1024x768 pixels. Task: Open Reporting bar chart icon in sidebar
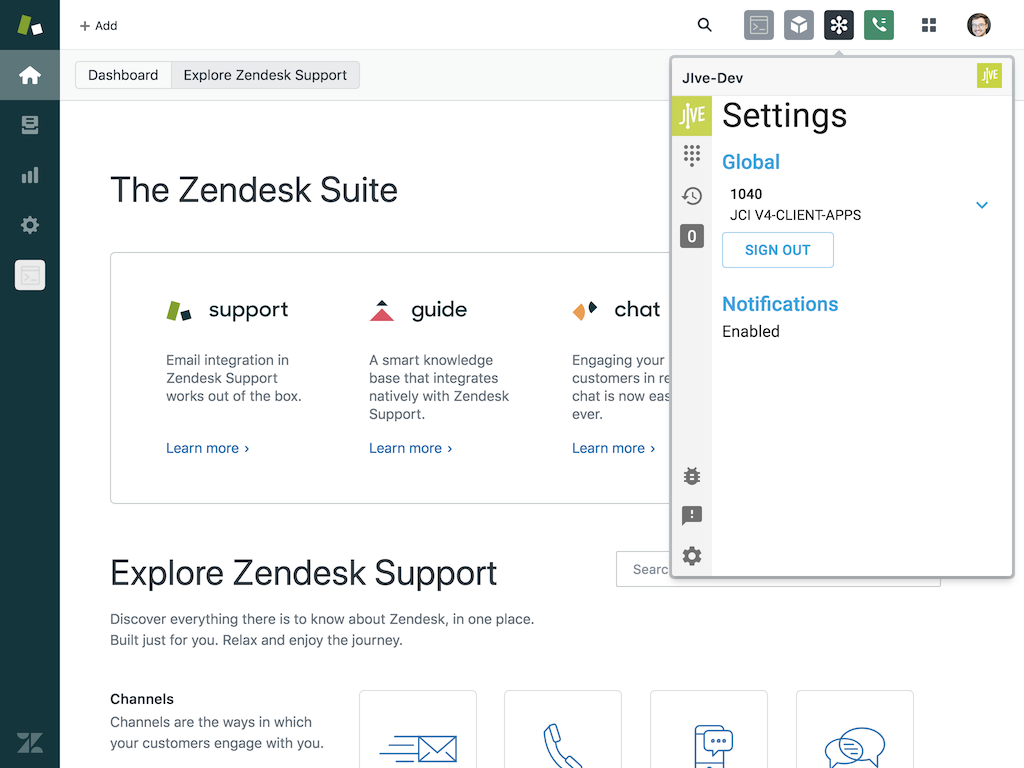[30, 175]
